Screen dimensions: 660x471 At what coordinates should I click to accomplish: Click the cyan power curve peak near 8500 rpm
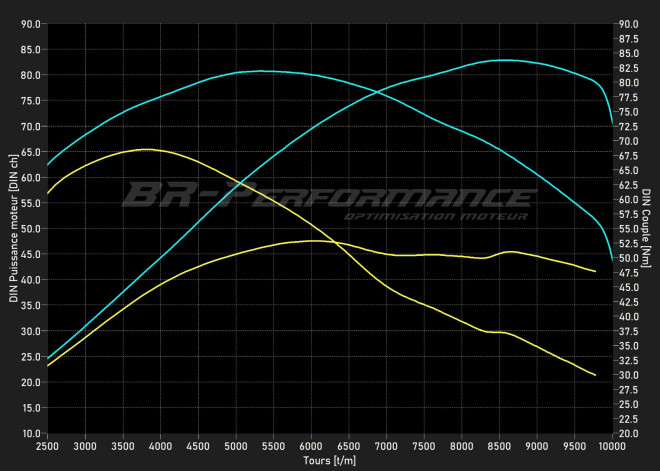click(x=508, y=60)
